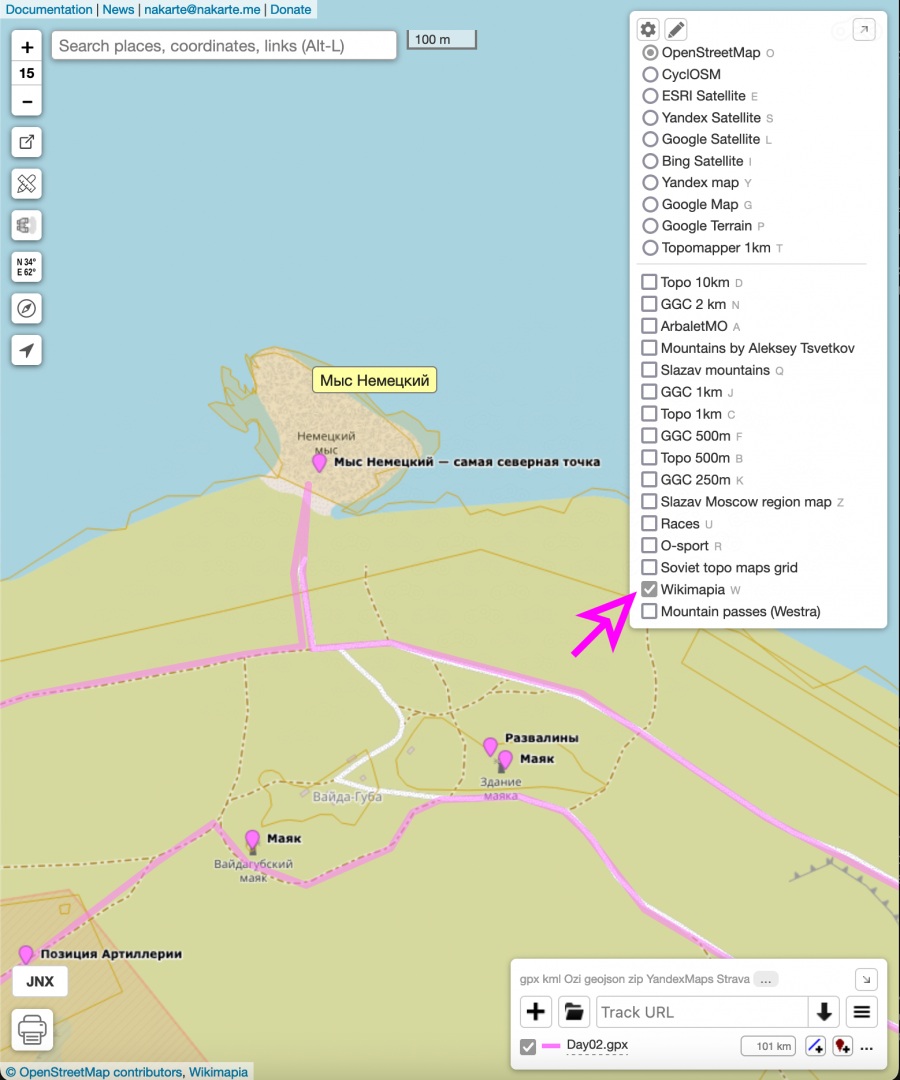This screenshot has width=900, height=1080.
Task: Open the Documentation link
Action: (49, 9)
